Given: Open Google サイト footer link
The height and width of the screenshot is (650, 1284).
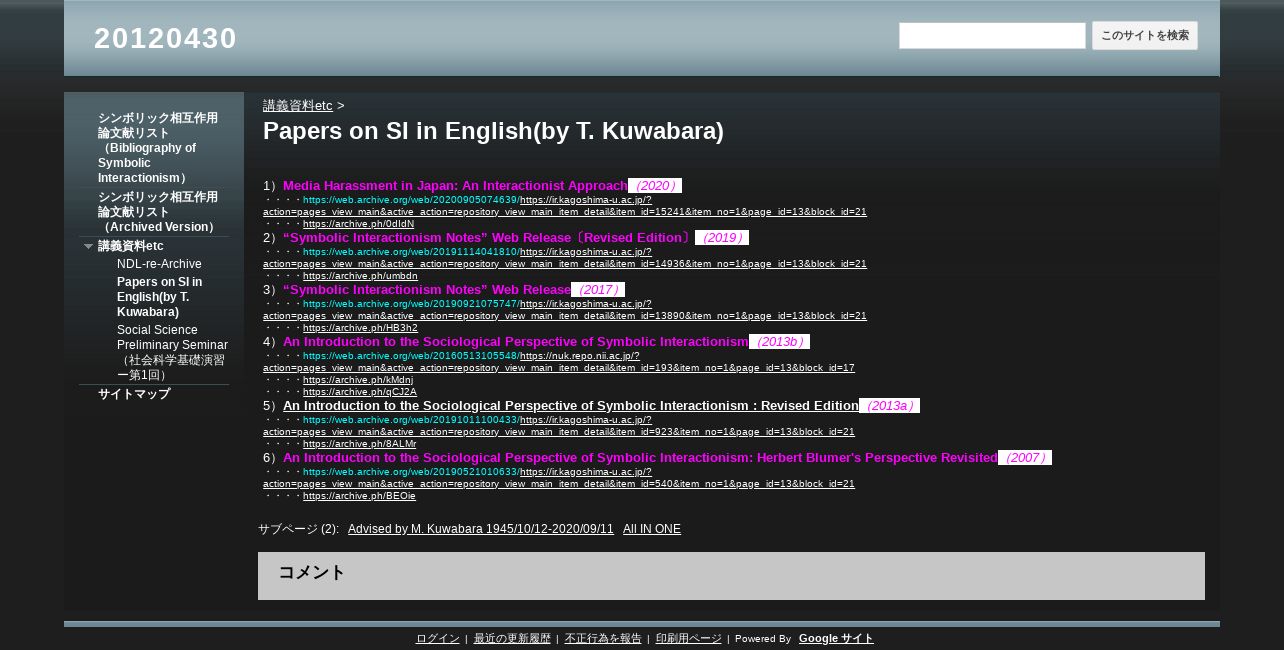Looking at the screenshot, I should point(836,639).
